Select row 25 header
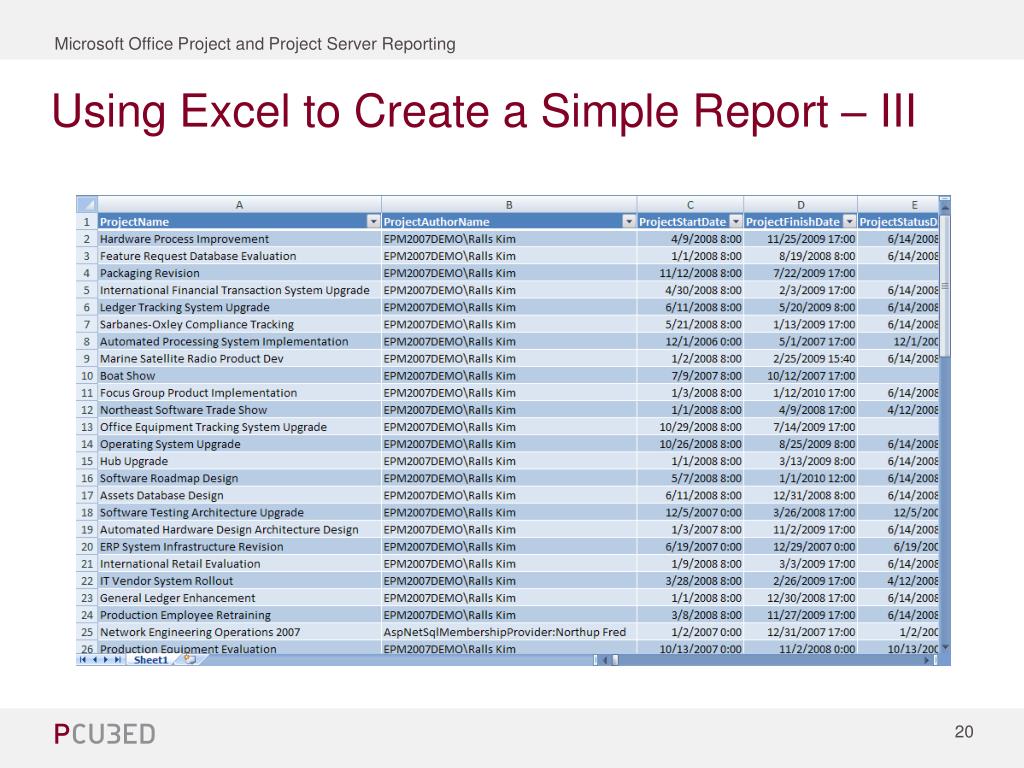1024x768 pixels. (87, 632)
